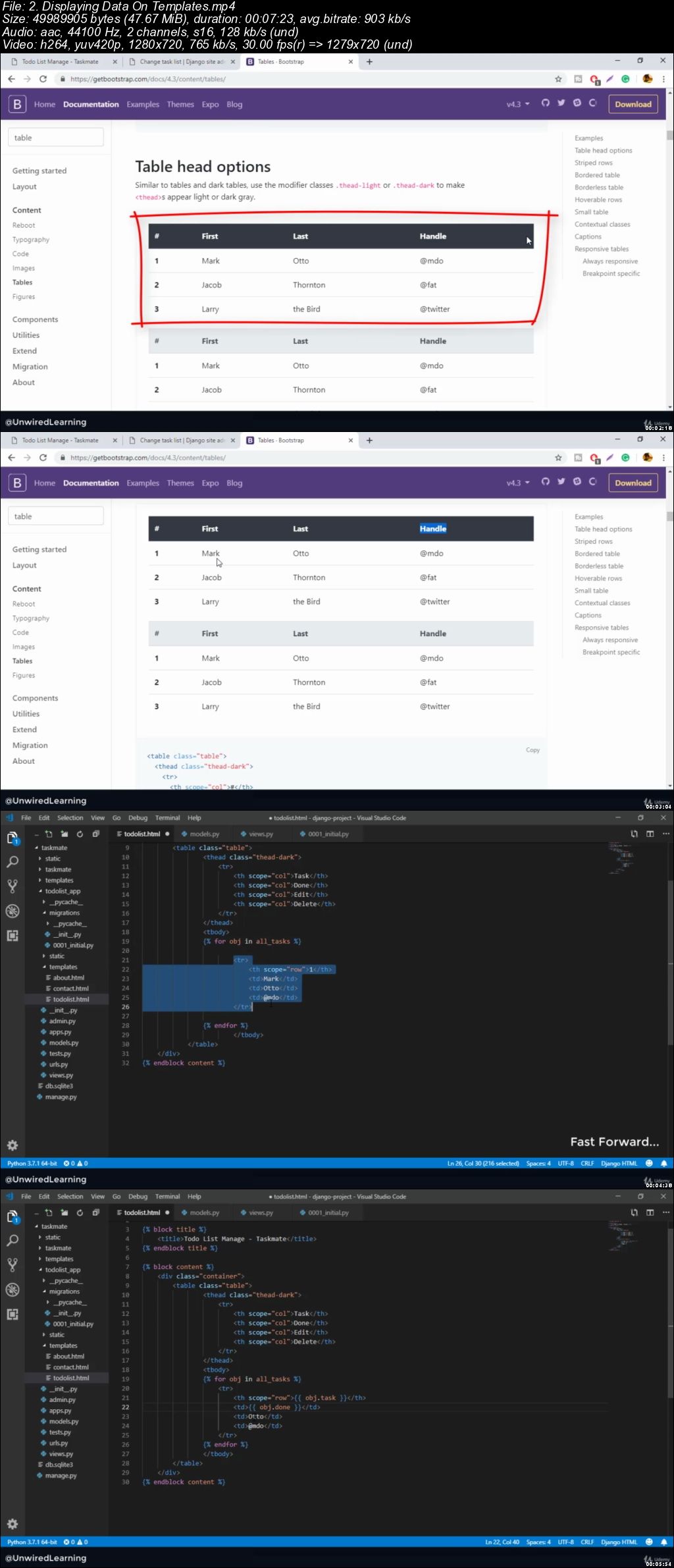Open Striped rows link beside highlighted Handle table
Screen dimensions: 674x1568
point(593,541)
